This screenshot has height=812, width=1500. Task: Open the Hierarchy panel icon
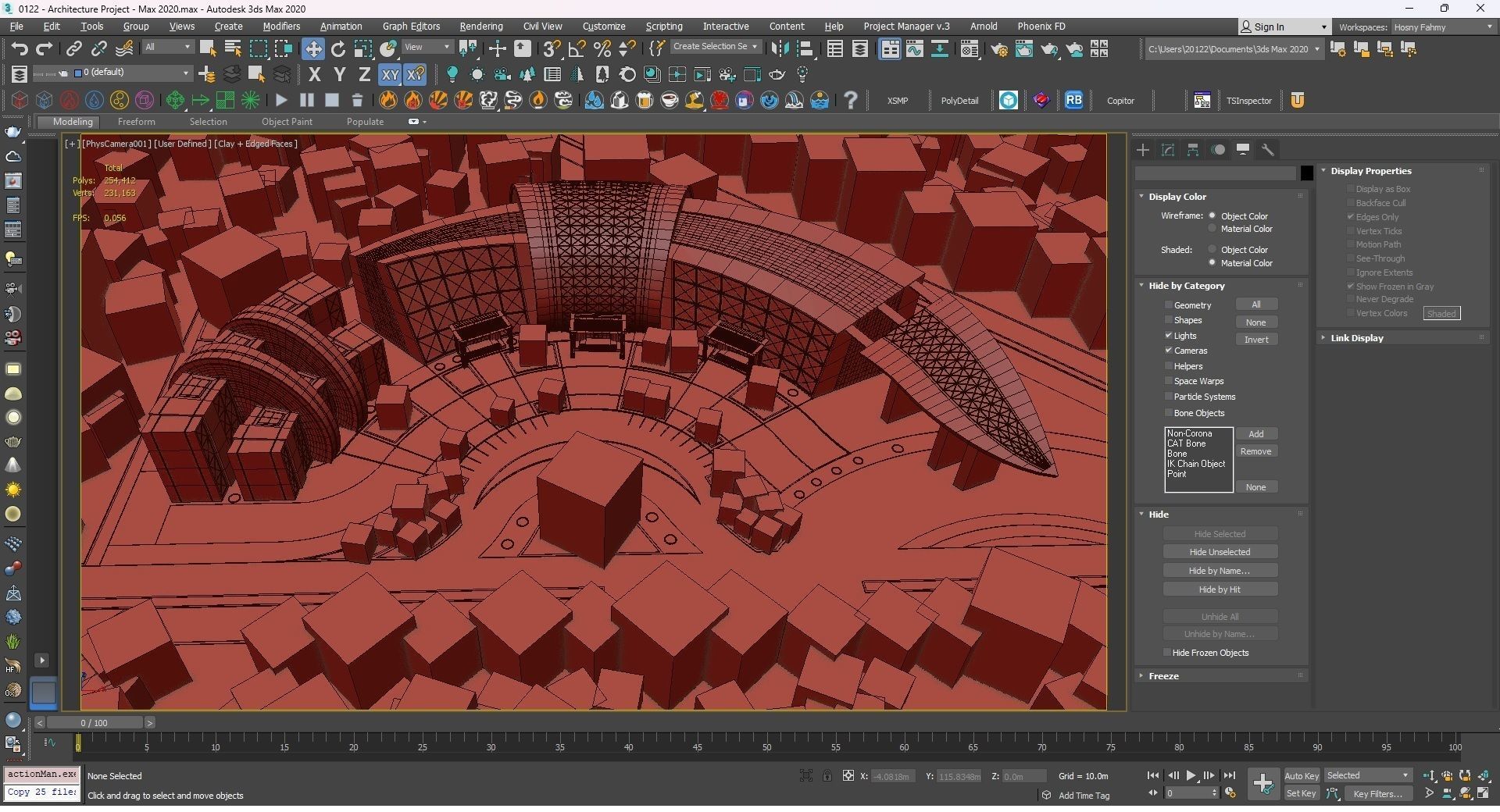(1193, 150)
